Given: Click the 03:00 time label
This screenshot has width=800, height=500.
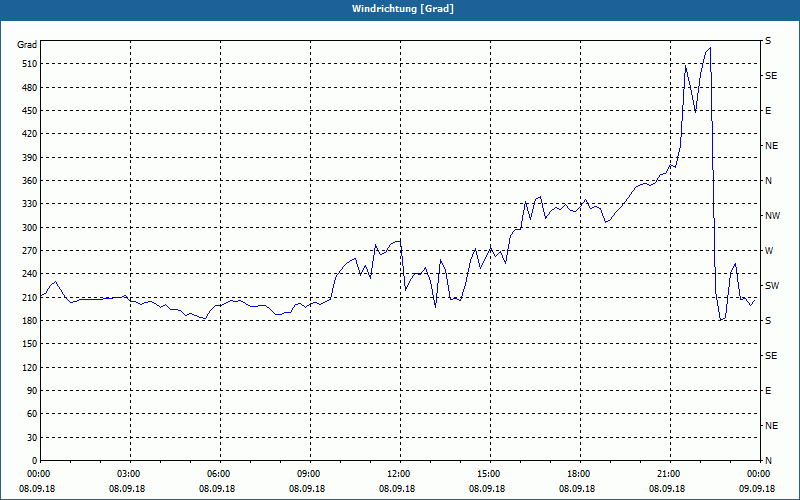Looking at the screenshot, I should pos(128,473).
